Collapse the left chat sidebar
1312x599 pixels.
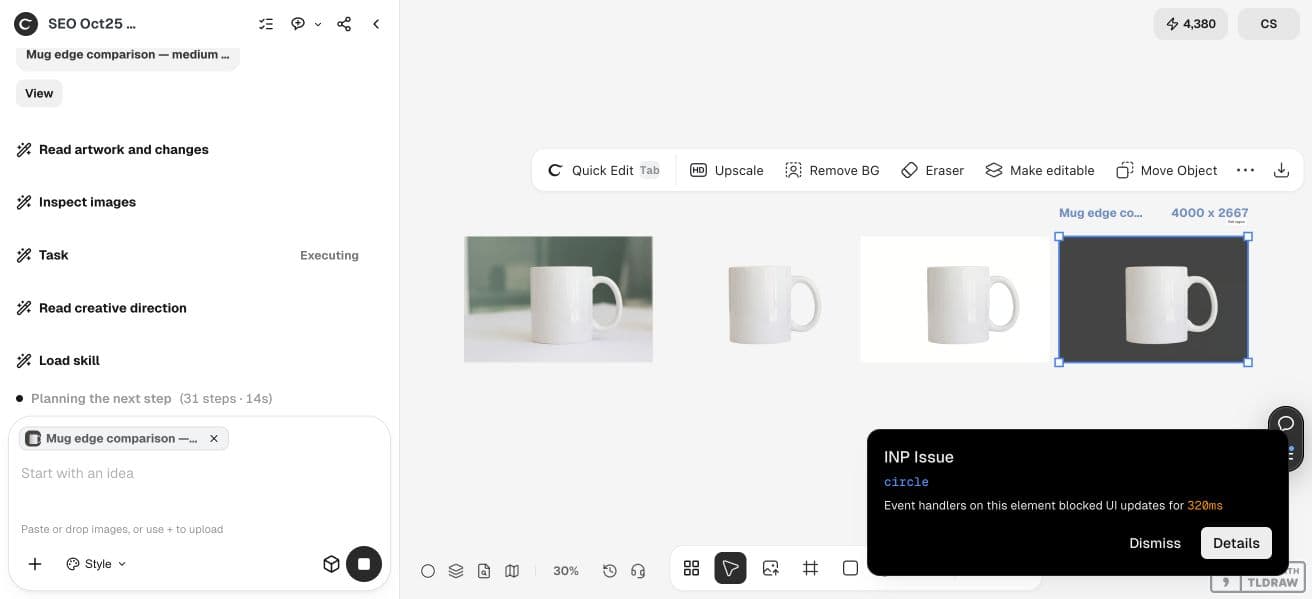(376, 24)
